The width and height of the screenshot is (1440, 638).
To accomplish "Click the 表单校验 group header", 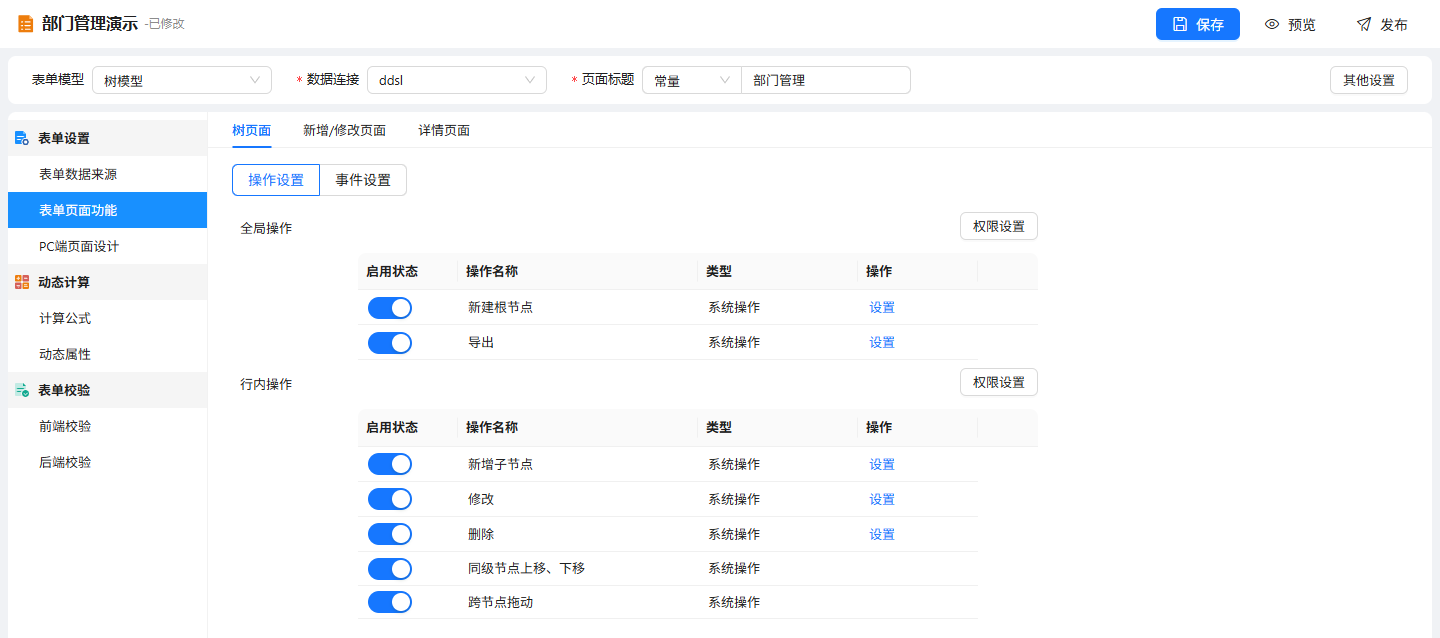I will tap(107, 390).
